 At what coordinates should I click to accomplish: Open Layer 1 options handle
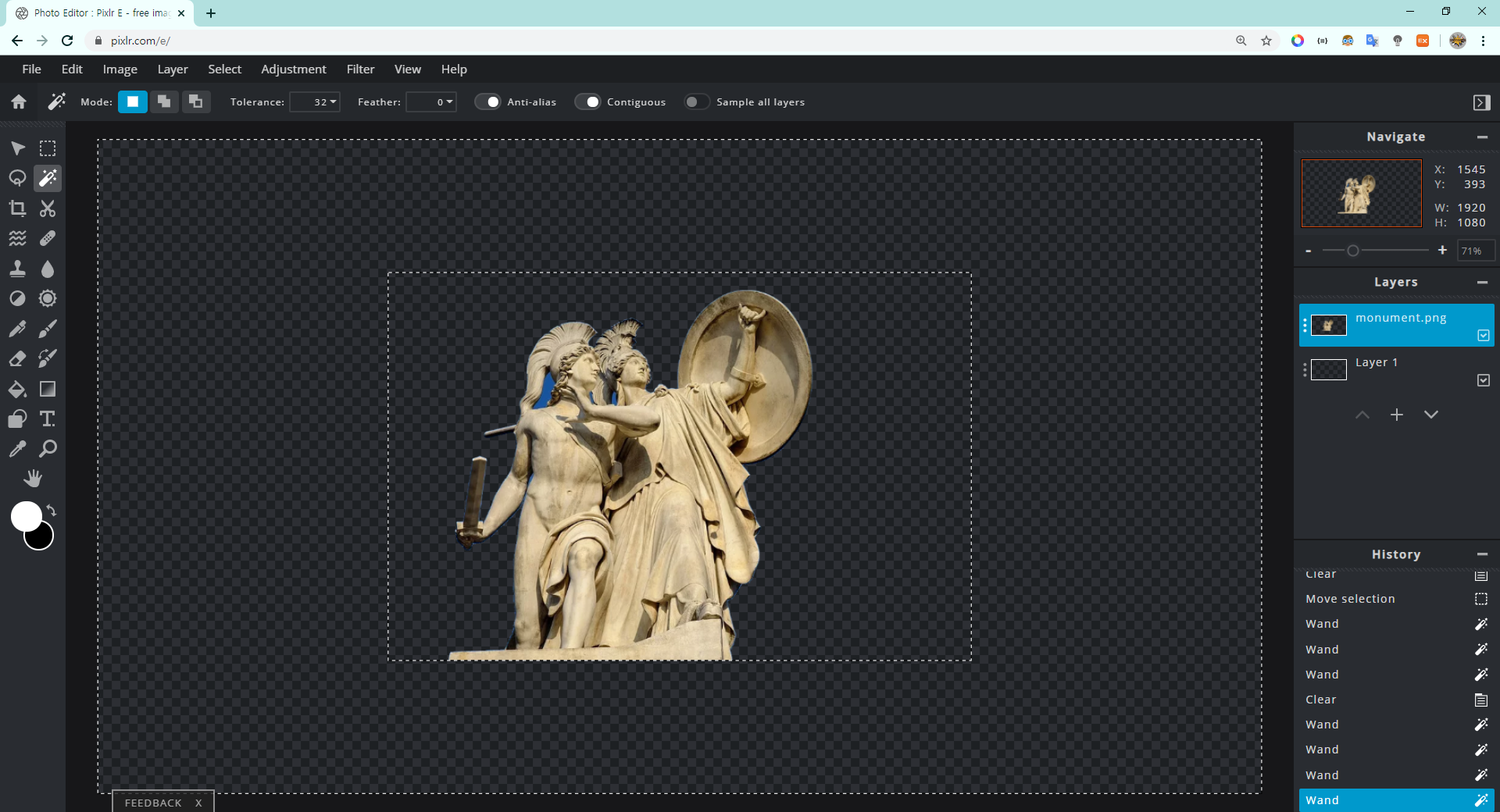point(1305,370)
